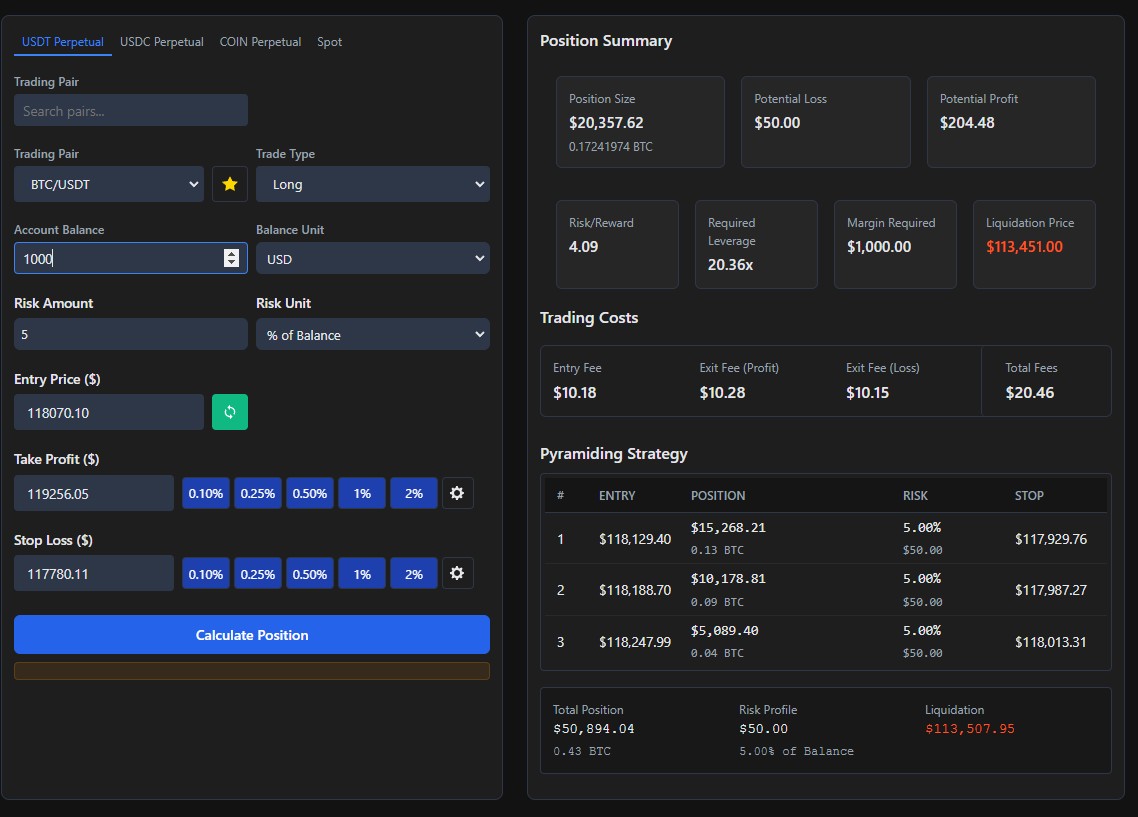Image resolution: width=1138 pixels, height=817 pixels.
Task: Click the Risk Profile $50.00 value
Action: pos(764,728)
